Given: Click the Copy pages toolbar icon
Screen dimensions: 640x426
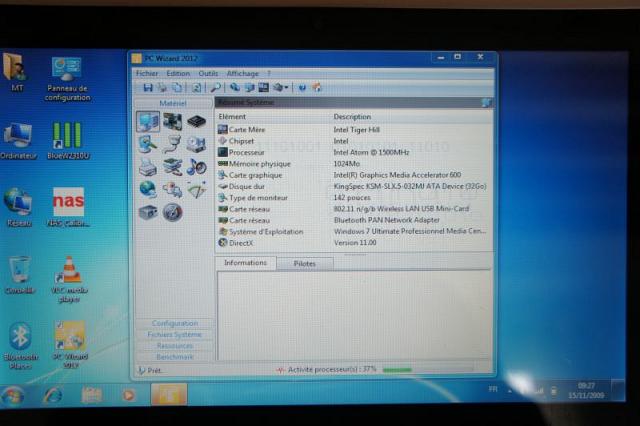Looking at the screenshot, I should coord(177,87).
